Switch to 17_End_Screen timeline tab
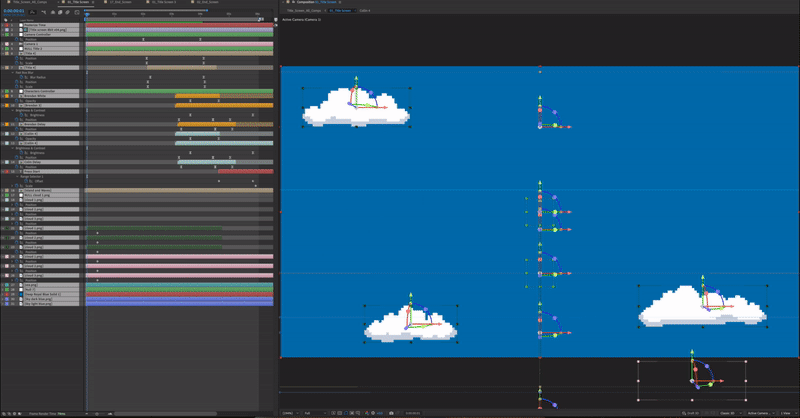Screen dimensions: 800x418 click(x=120, y=2)
